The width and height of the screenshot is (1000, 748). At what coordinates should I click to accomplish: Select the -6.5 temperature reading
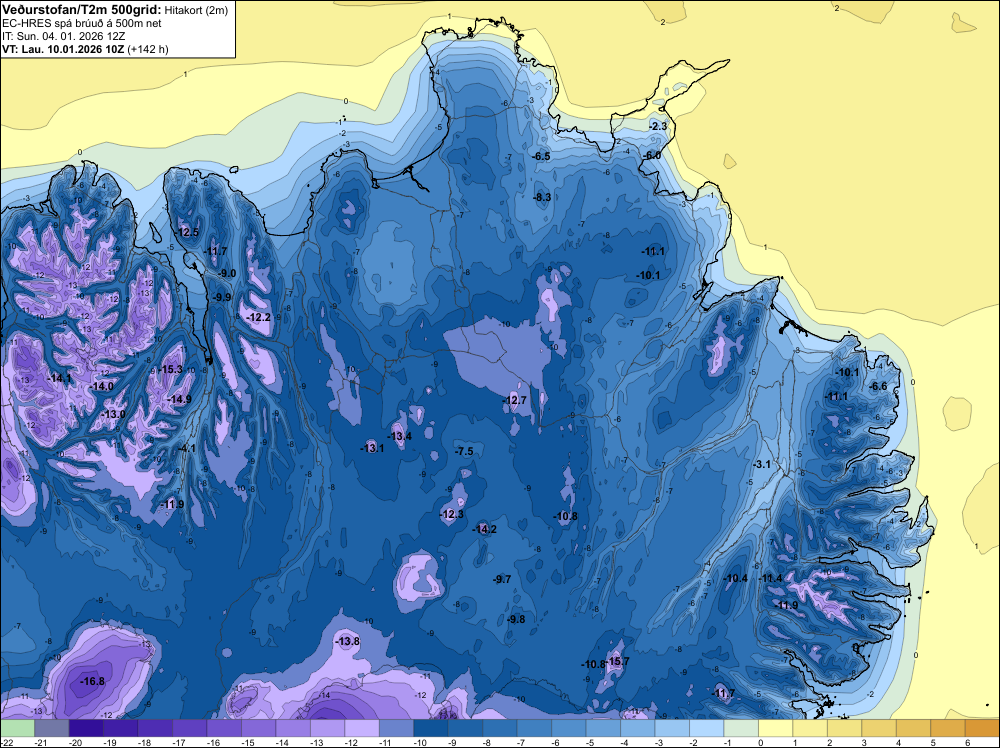point(541,156)
